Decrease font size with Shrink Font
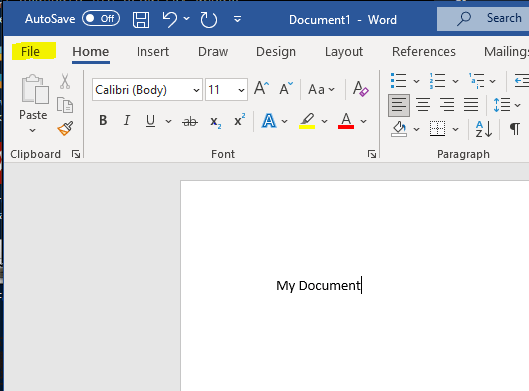This screenshot has height=391, width=529. (x=286, y=88)
